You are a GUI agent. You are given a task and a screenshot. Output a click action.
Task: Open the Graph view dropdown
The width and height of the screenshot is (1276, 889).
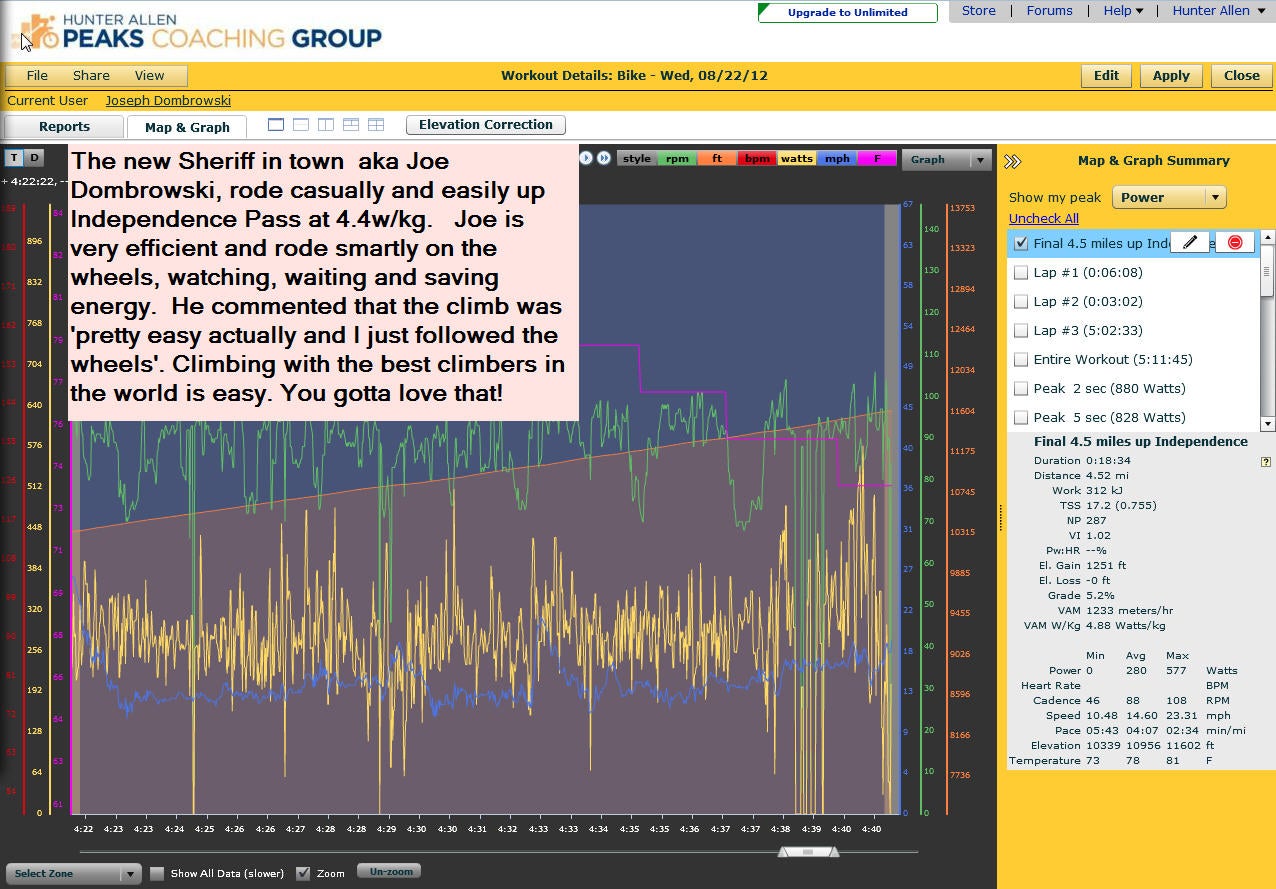coord(945,158)
